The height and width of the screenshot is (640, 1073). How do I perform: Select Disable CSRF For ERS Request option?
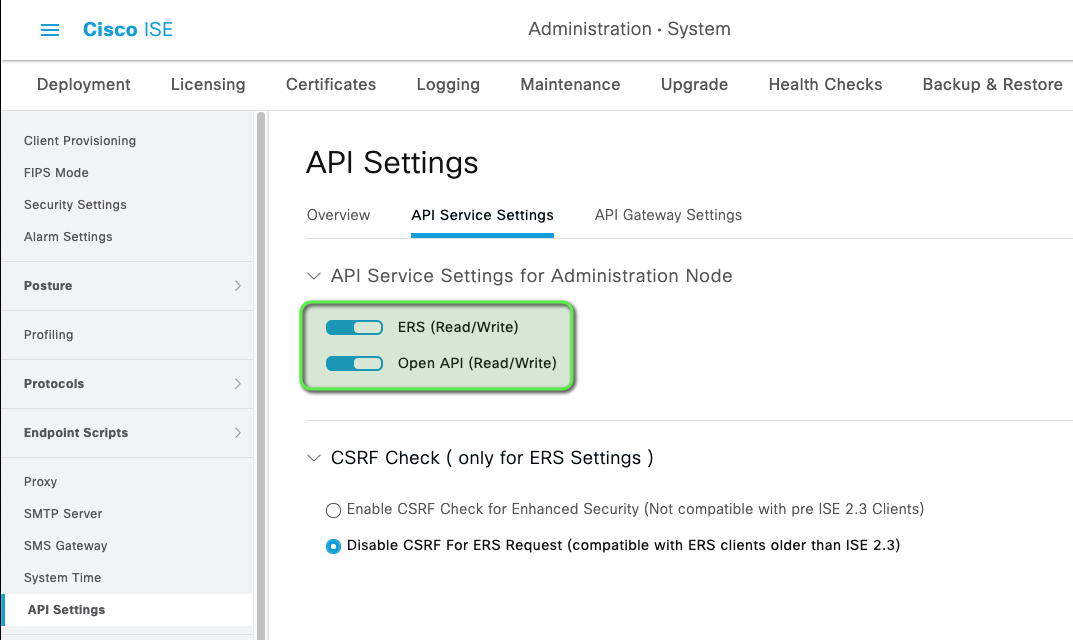[x=333, y=546]
